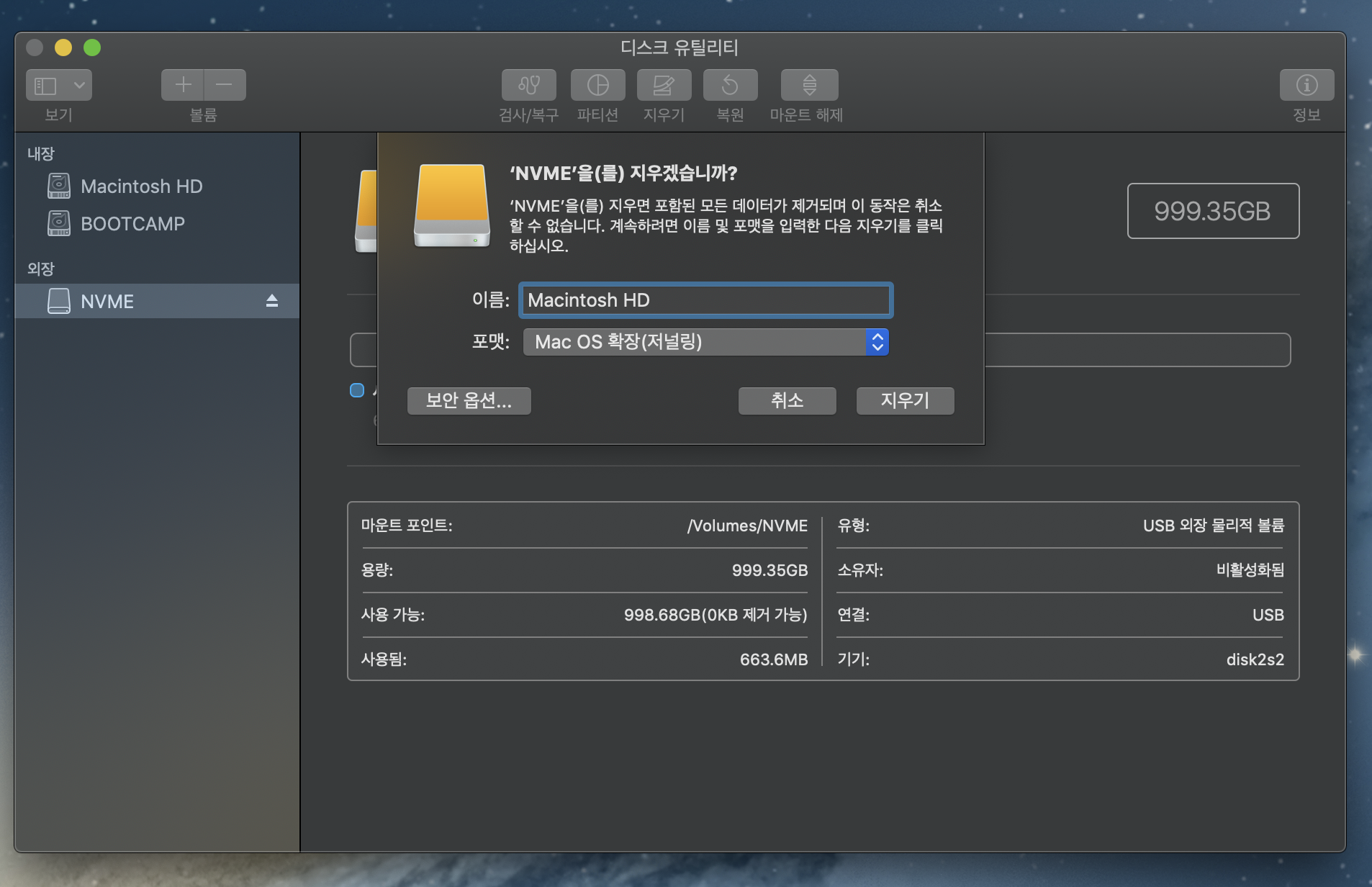
Task: Click the Unmount (마운트 해제) toolbar icon
Action: point(809,85)
